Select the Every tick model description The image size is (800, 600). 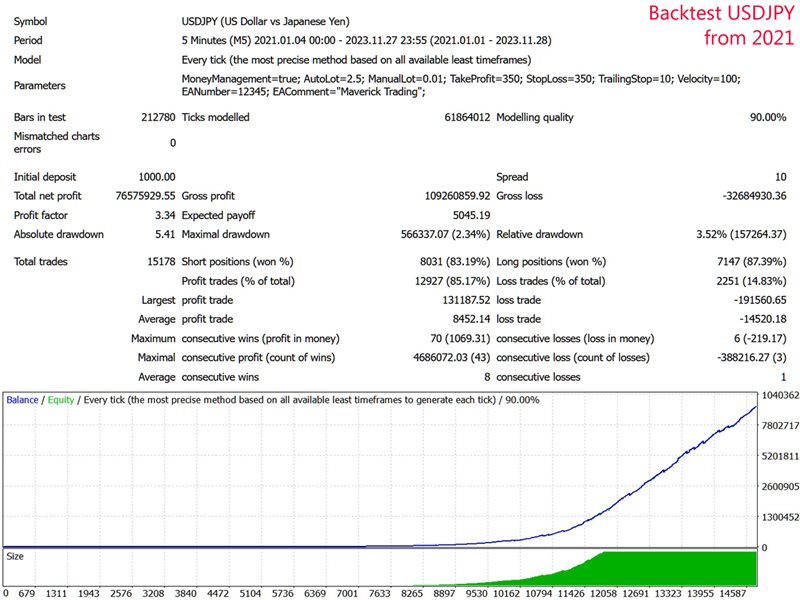pyautogui.click(x=356, y=60)
